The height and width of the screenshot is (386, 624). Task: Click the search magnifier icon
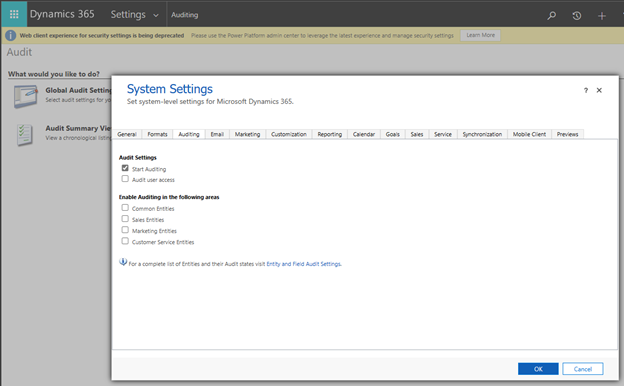point(552,16)
